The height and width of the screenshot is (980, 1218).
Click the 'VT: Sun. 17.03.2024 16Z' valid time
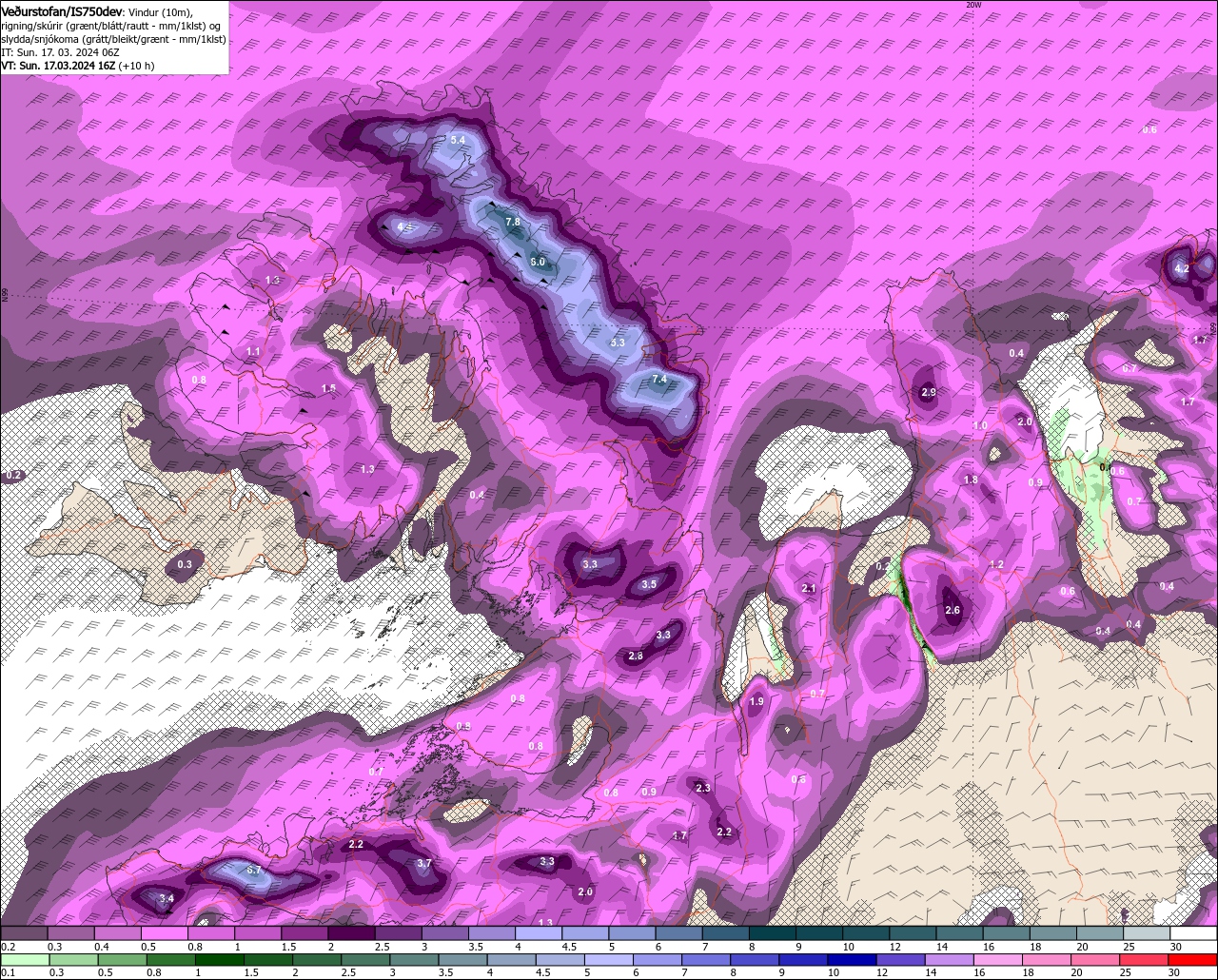click(58, 66)
